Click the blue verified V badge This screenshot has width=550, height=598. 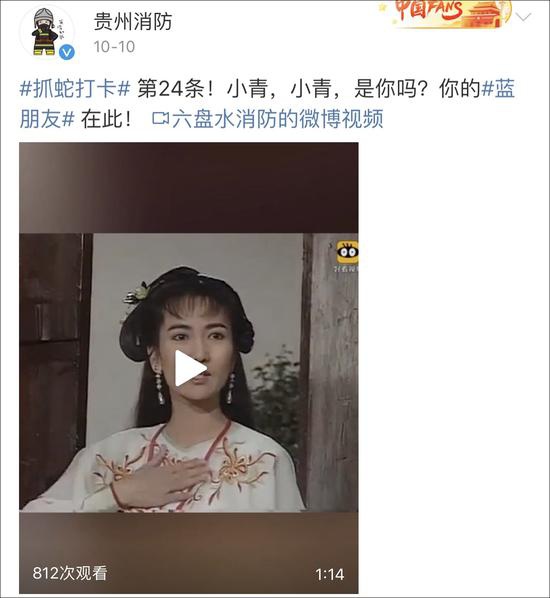(x=67, y=52)
